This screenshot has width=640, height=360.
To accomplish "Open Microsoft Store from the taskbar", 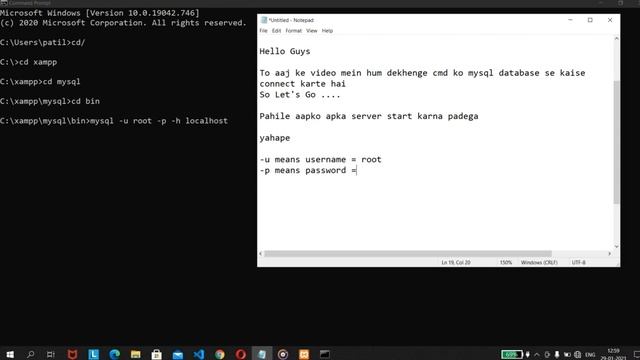I will (x=157, y=354).
